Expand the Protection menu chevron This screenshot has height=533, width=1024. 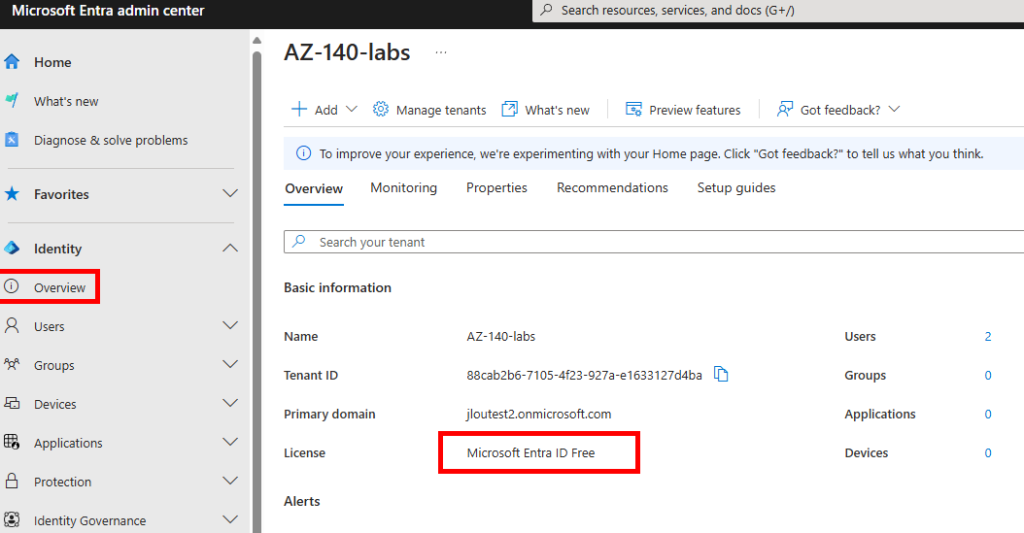[x=230, y=481]
